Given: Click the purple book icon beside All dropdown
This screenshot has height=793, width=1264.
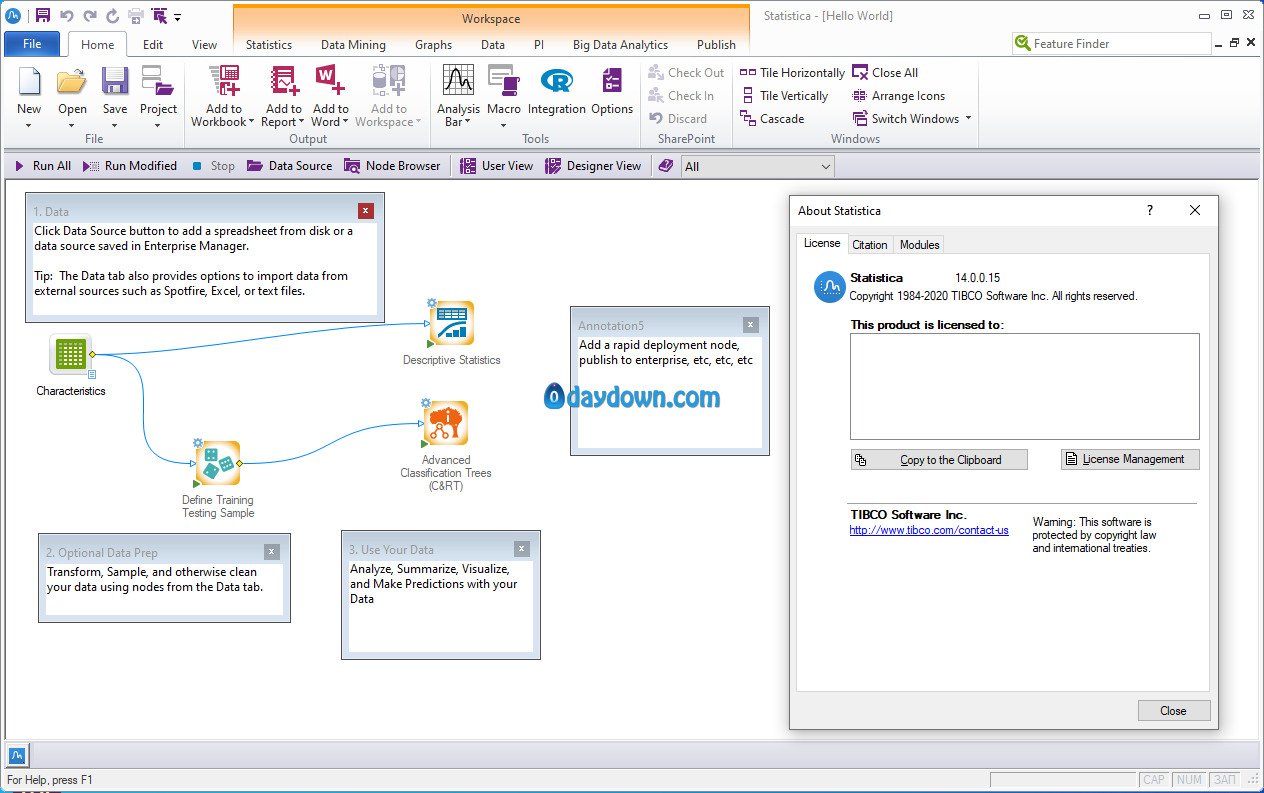Looking at the screenshot, I should coord(666,166).
